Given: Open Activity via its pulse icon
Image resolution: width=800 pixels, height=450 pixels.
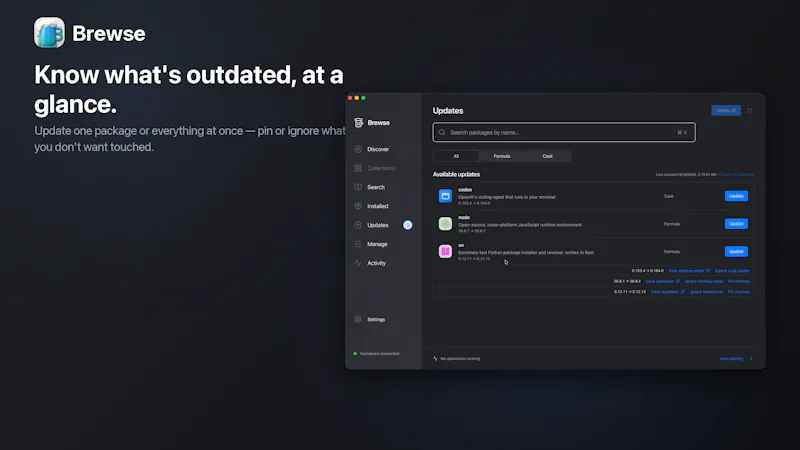Looking at the screenshot, I should pos(358,263).
